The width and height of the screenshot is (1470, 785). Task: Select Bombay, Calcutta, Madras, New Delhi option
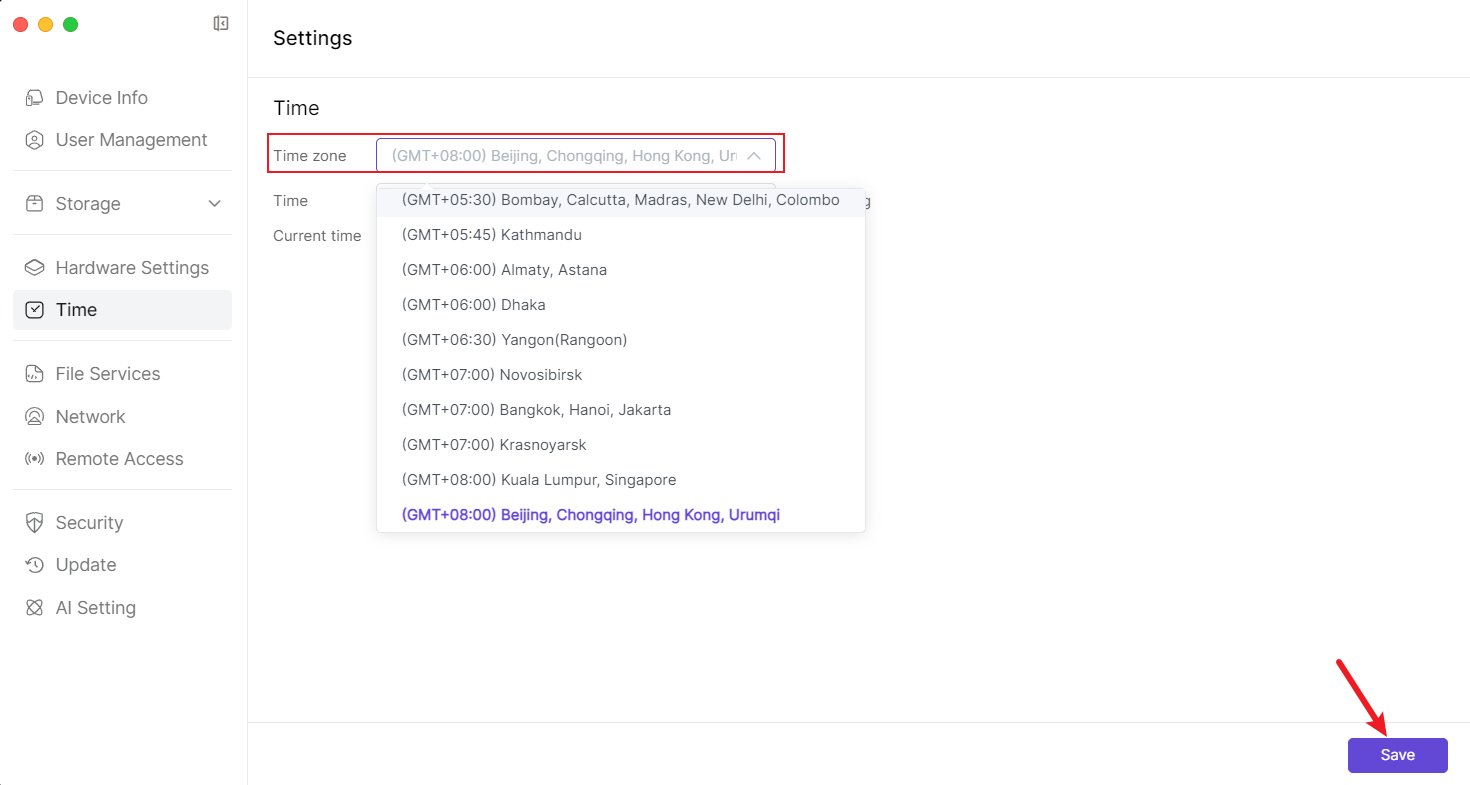click(620, 200)
